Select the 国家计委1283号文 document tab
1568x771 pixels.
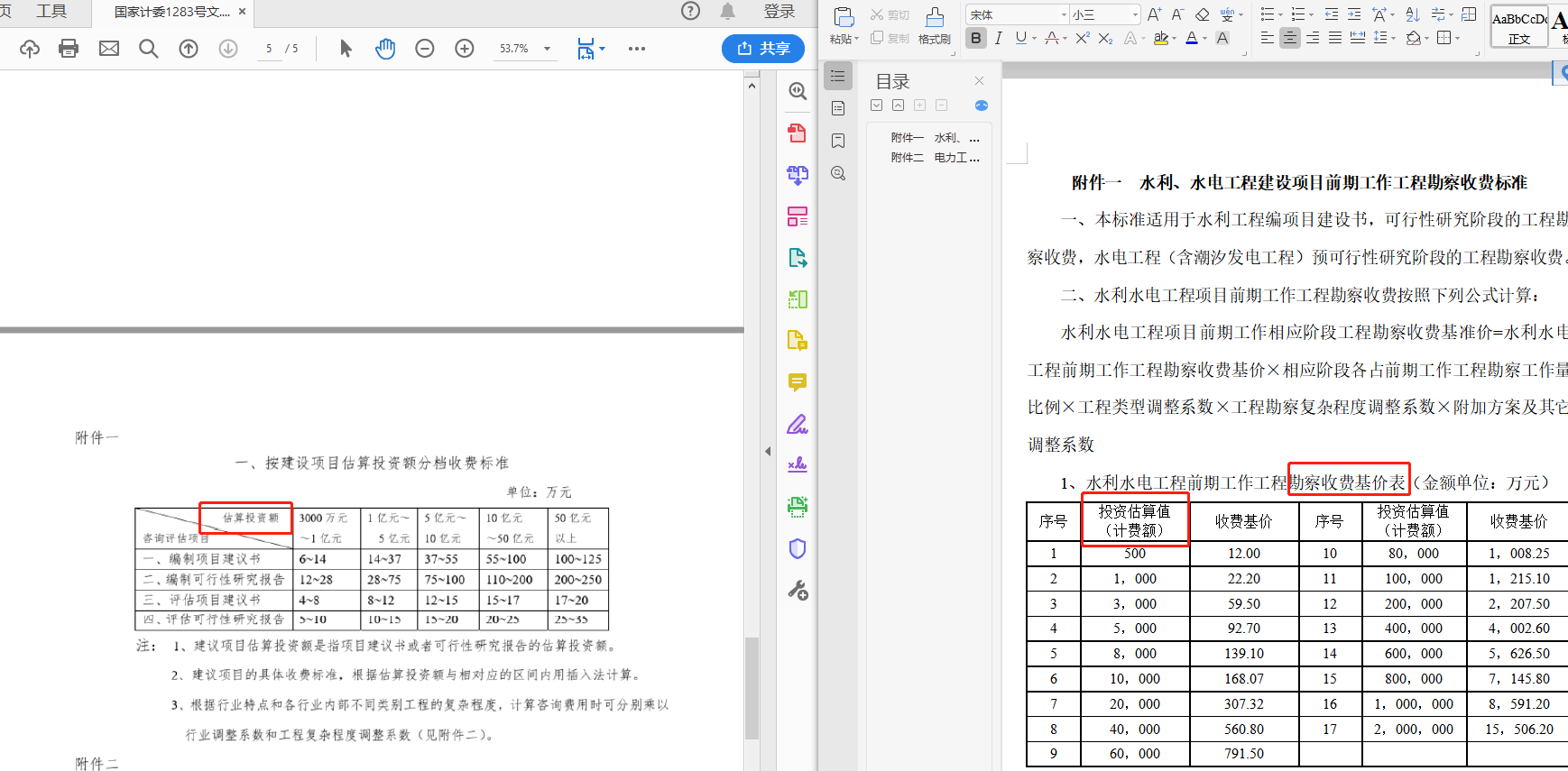(171, 12)
